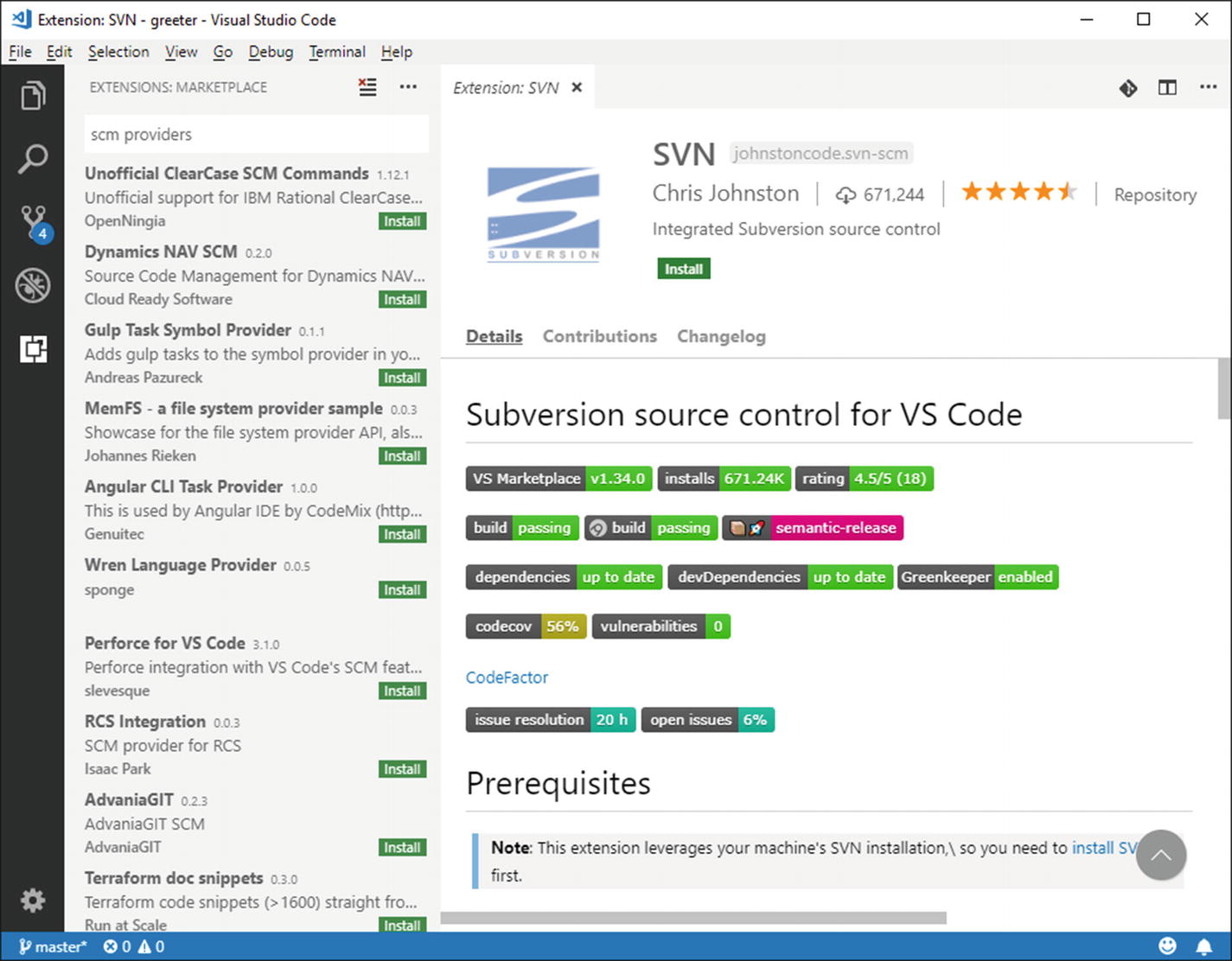
Task: Click the vulnerabilities 0 badge
Action: coord(661,627)
